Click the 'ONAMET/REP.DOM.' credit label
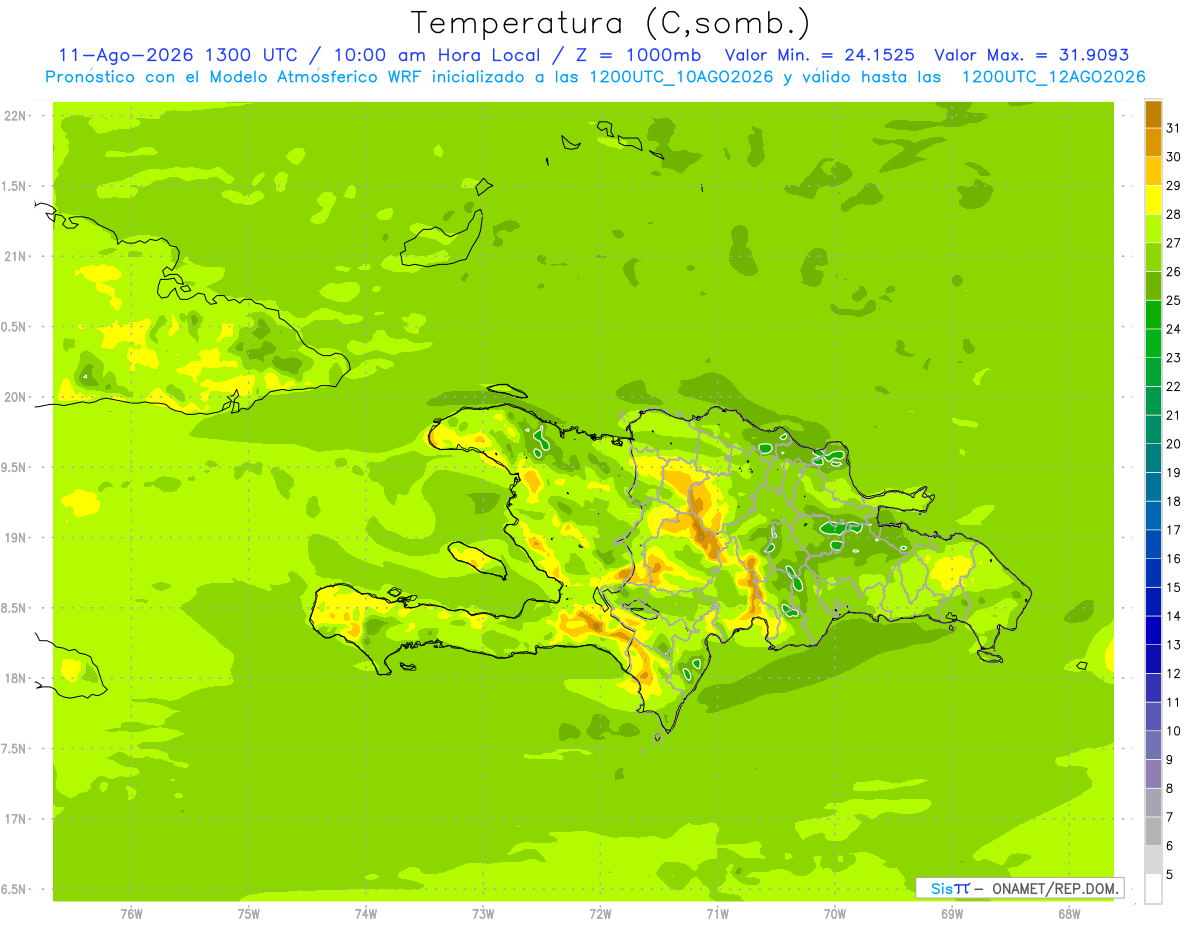1200x927 pixels. point(1054,888)
